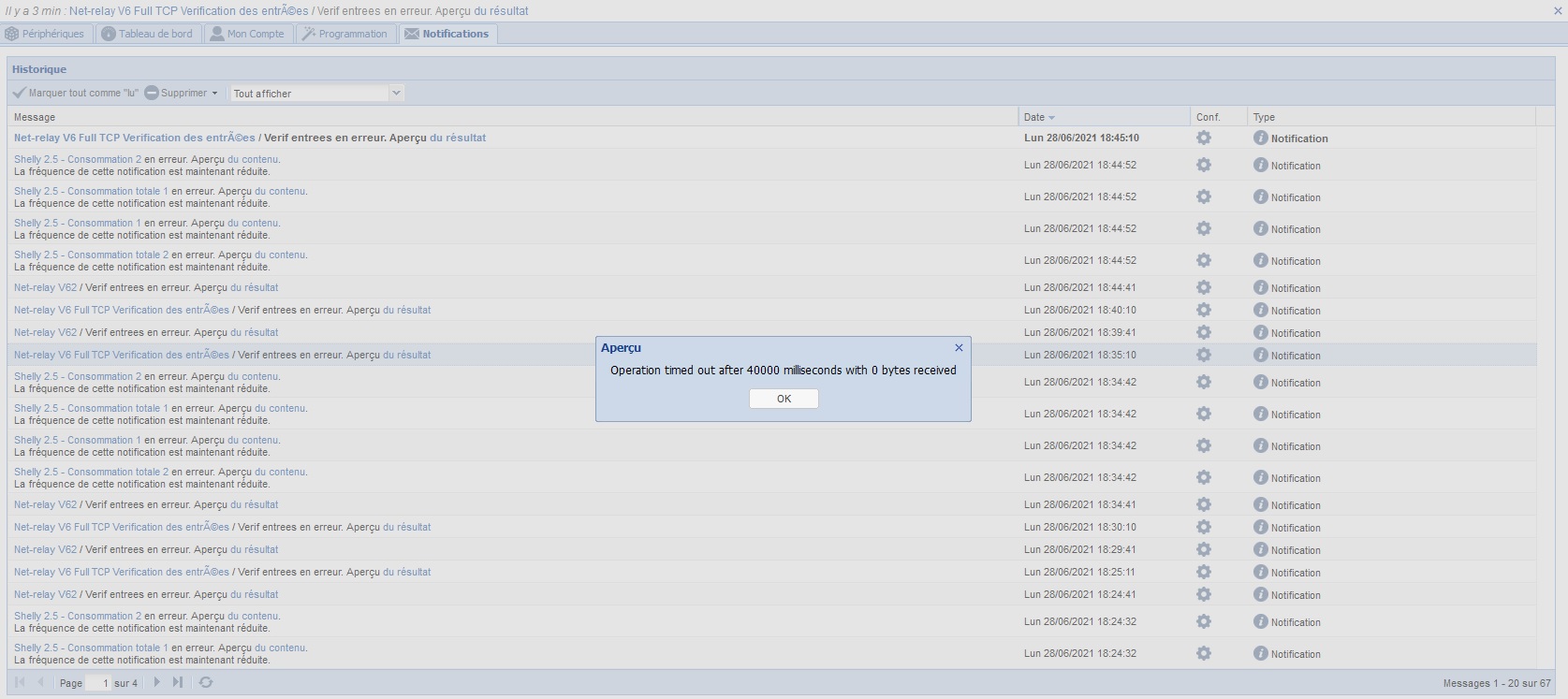The width and height of the screenshot is (1568, 699).
Task: Close the Aperçu dialog with X
Action: pos(959,347)
